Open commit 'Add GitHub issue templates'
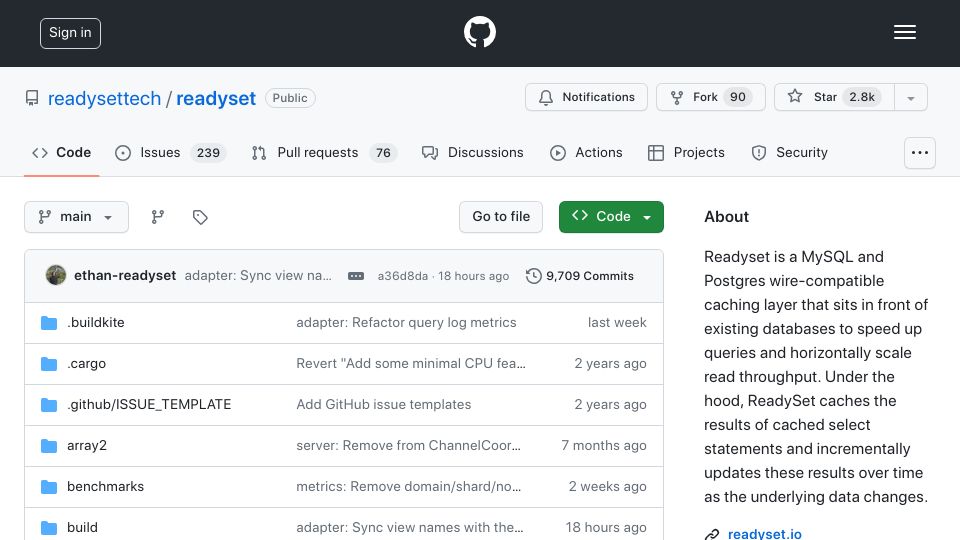The image size is (960, 540). [384, 405]
